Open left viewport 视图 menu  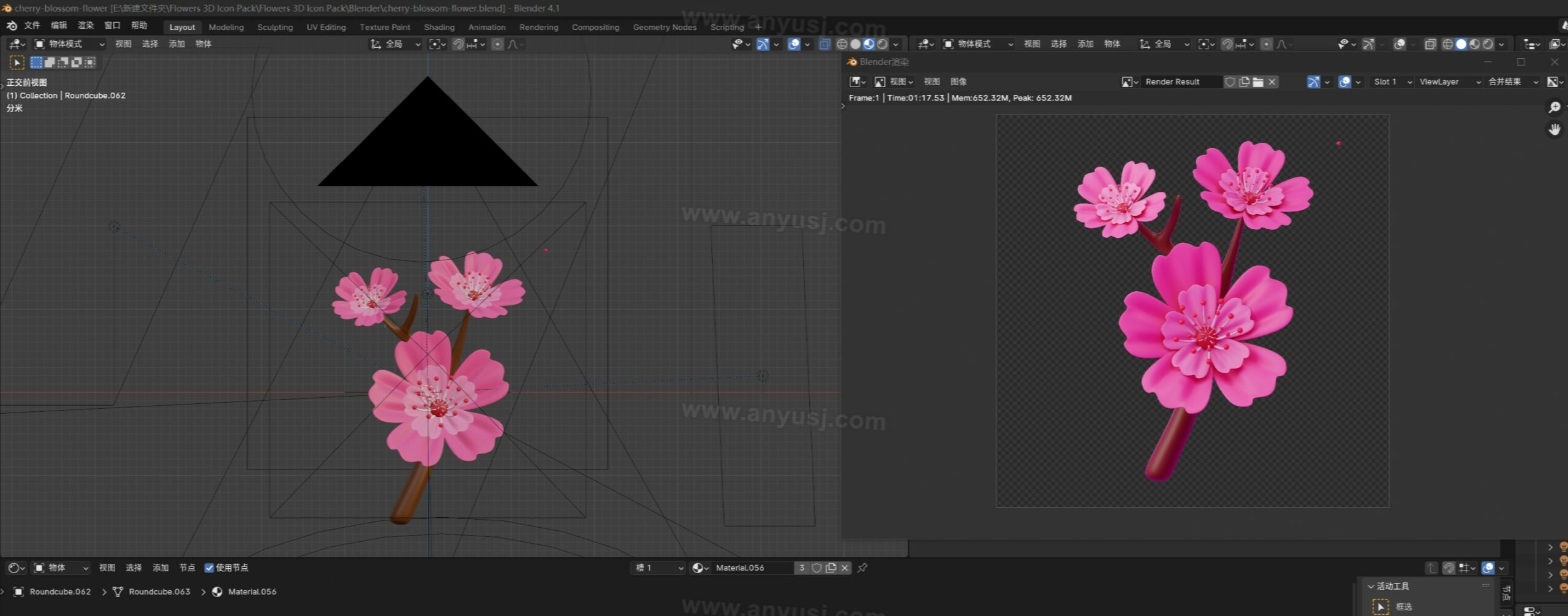click(123, 44)
